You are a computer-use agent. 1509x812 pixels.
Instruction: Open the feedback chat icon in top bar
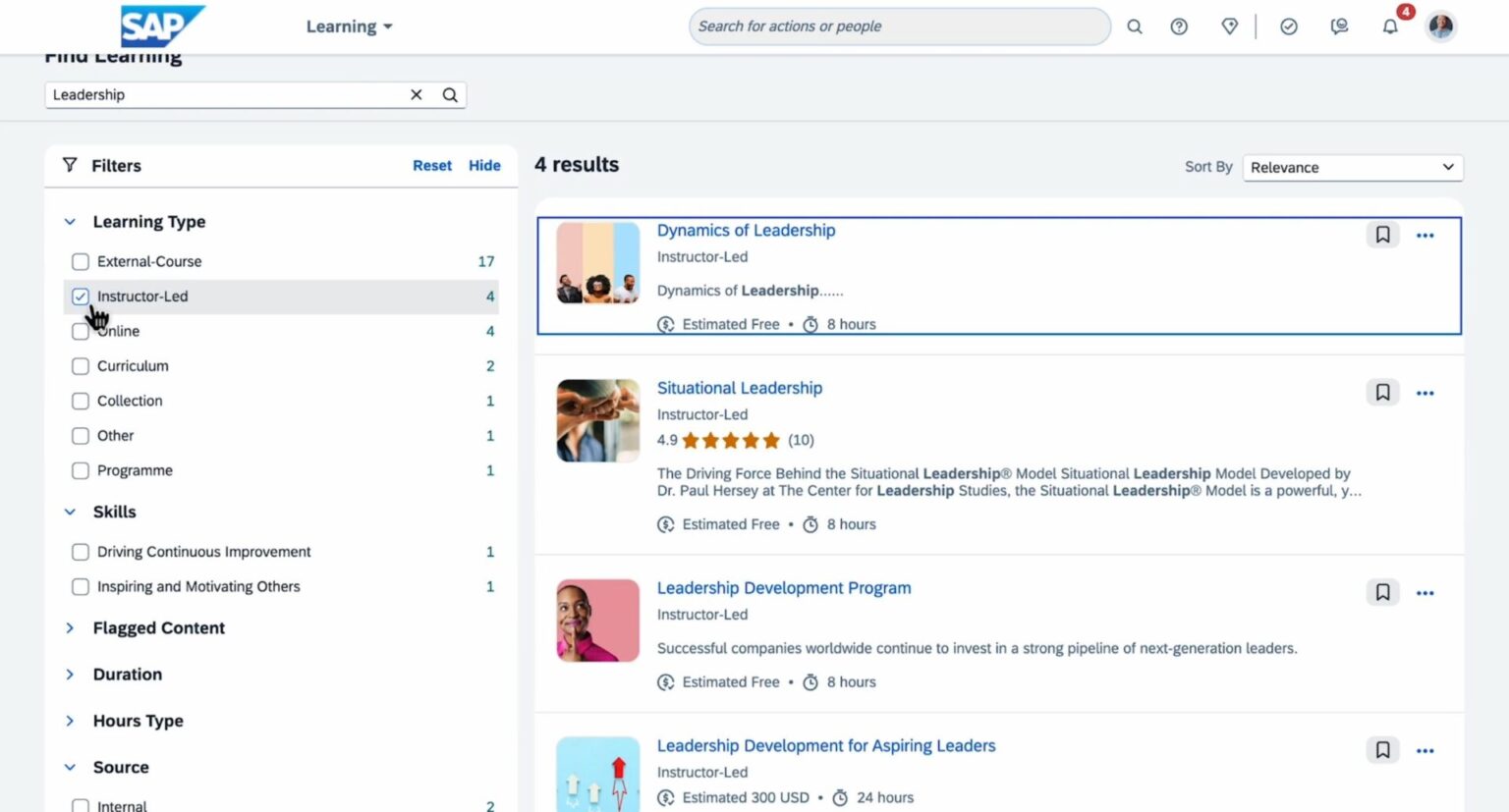tap(1338, 27)
